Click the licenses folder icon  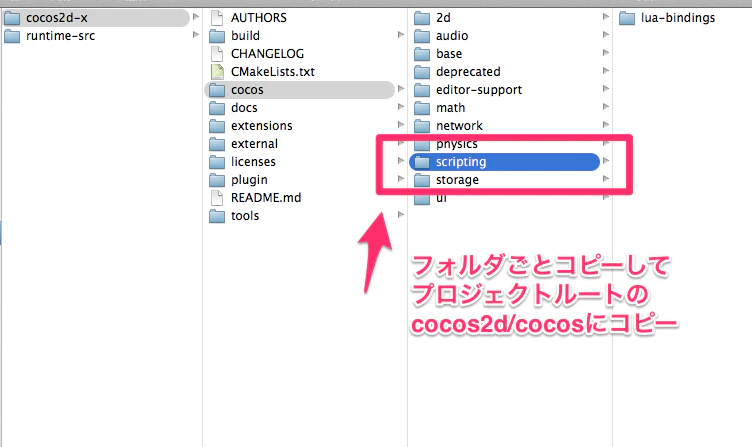coord(217,162)
